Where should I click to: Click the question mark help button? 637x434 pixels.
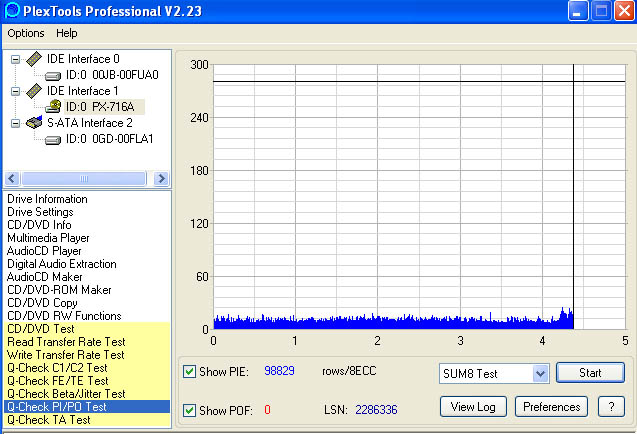coord(611,407)
